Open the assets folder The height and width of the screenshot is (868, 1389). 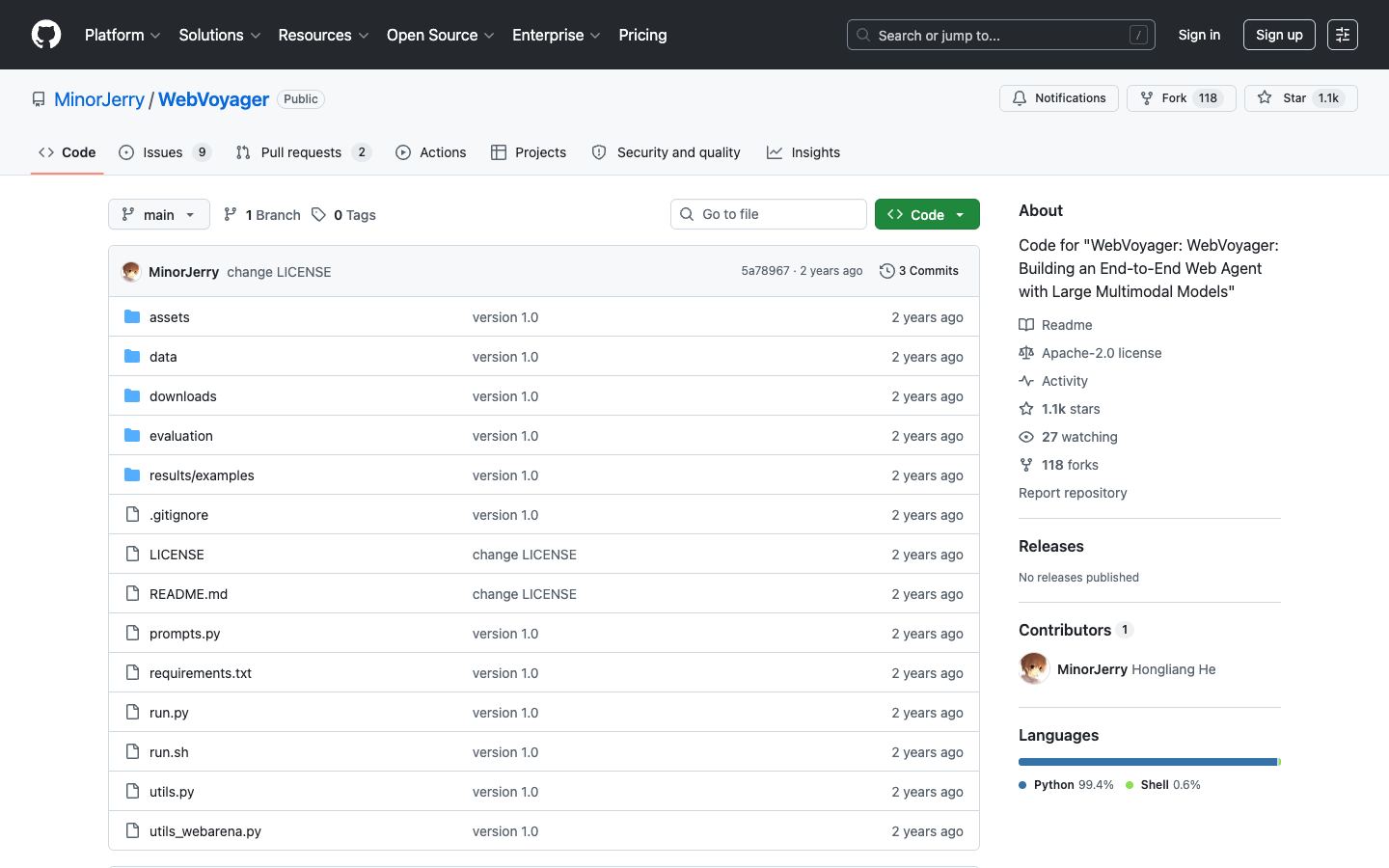pyautogui.click(x=170, y=317)
